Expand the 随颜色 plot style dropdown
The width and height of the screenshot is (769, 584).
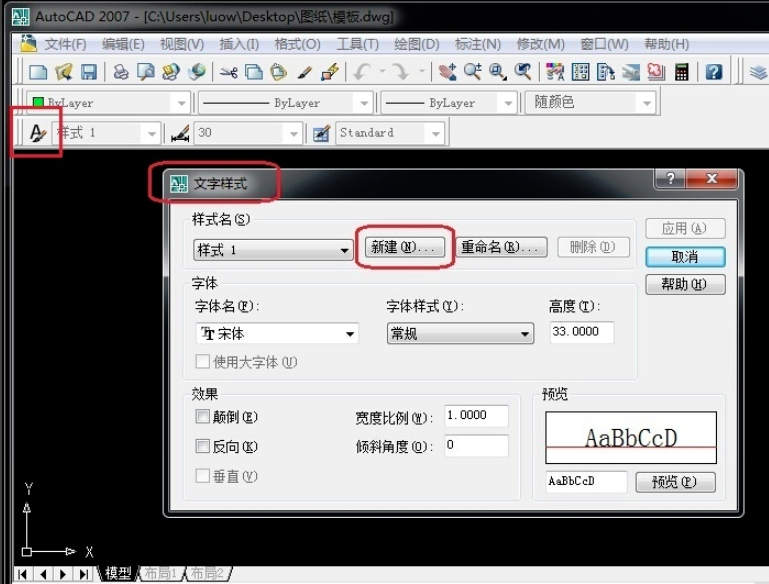click(646, 103)
